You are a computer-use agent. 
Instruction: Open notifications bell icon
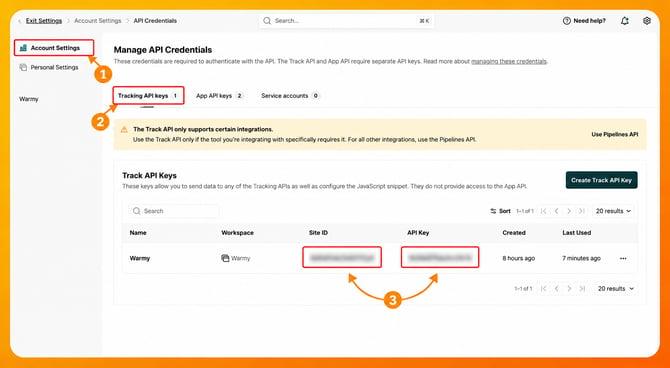point(625,21)
